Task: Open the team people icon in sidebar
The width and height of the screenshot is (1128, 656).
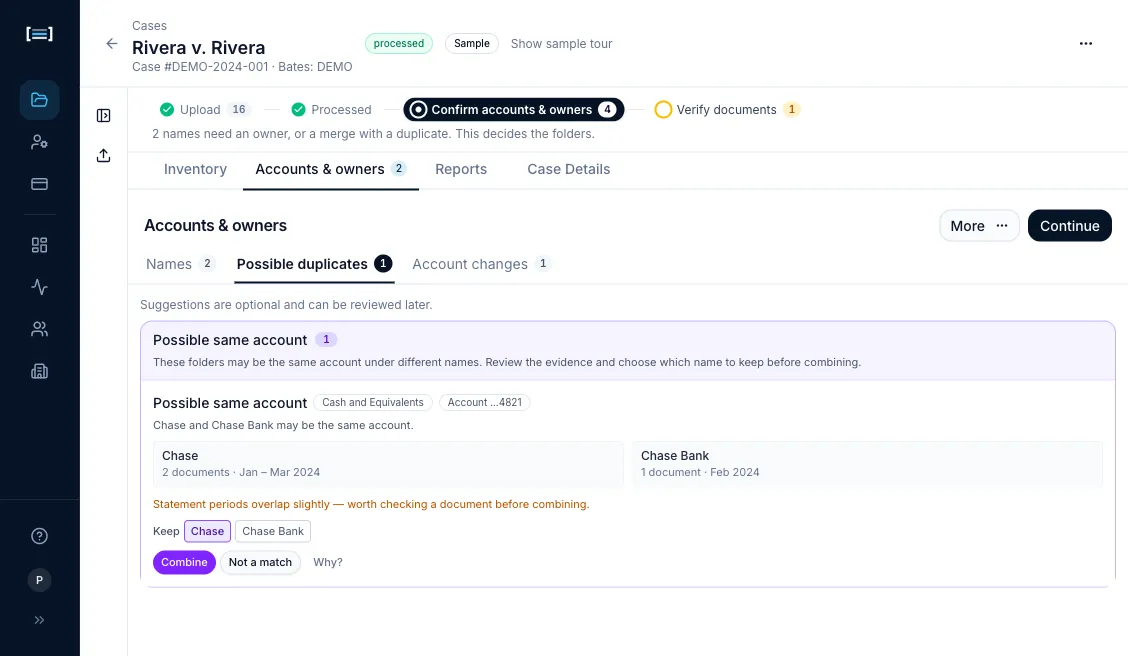Action: (40, 329)
